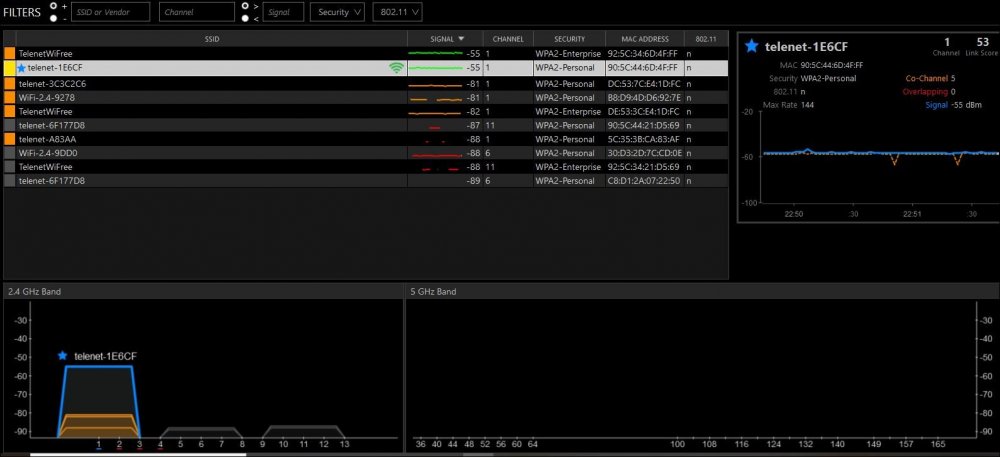Click the orange color box beside telenet-3C3C2C6
The height and width of the screenshot is (457, 1000).
(x=10, y=83)
